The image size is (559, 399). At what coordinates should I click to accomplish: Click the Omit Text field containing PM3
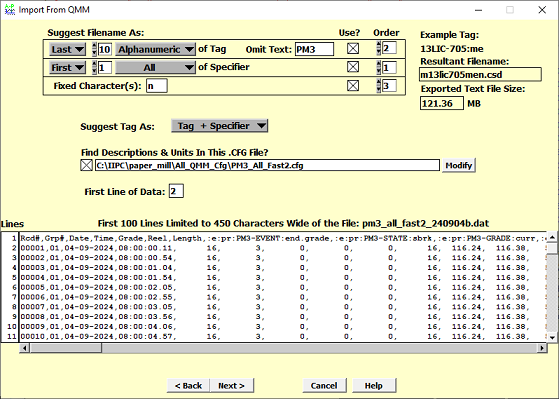[x=314, y=49]
